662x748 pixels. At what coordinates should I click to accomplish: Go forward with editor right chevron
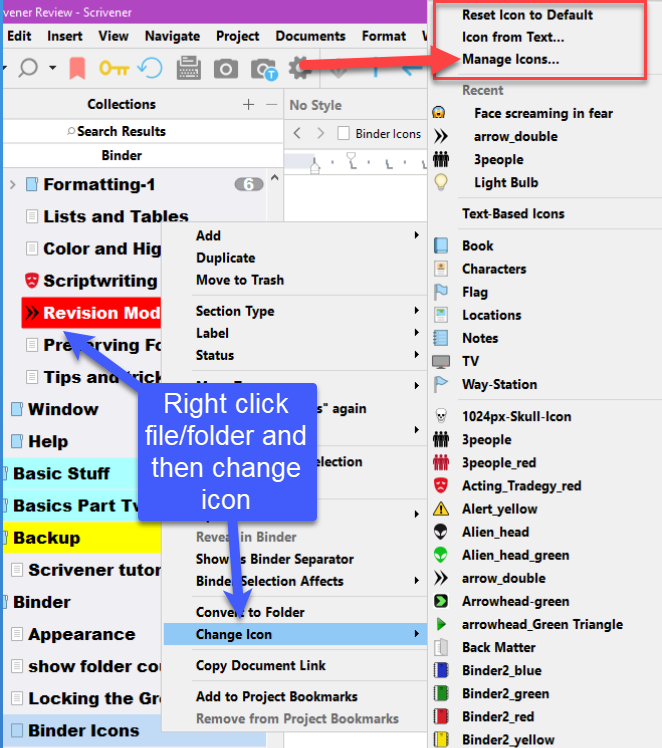[x=321, y=133]
